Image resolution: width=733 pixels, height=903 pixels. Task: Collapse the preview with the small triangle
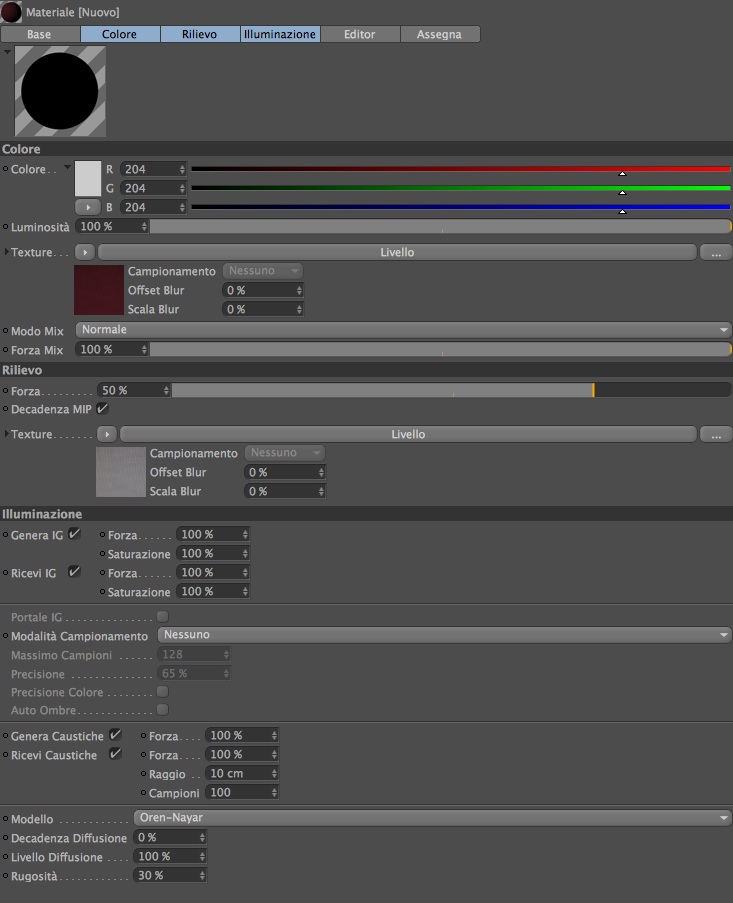tap(7, 52)
